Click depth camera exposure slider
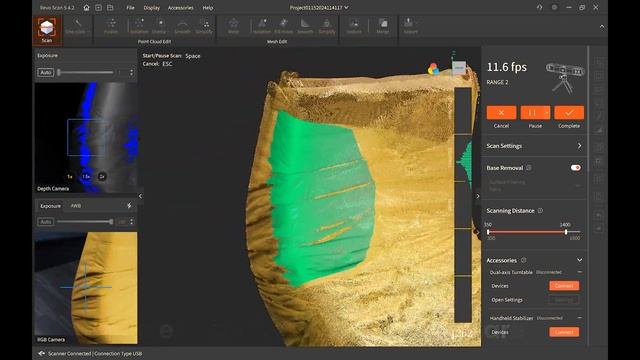The height and width of the screenshot is (360, 640). pyautogui.click(x=86, y=72)
